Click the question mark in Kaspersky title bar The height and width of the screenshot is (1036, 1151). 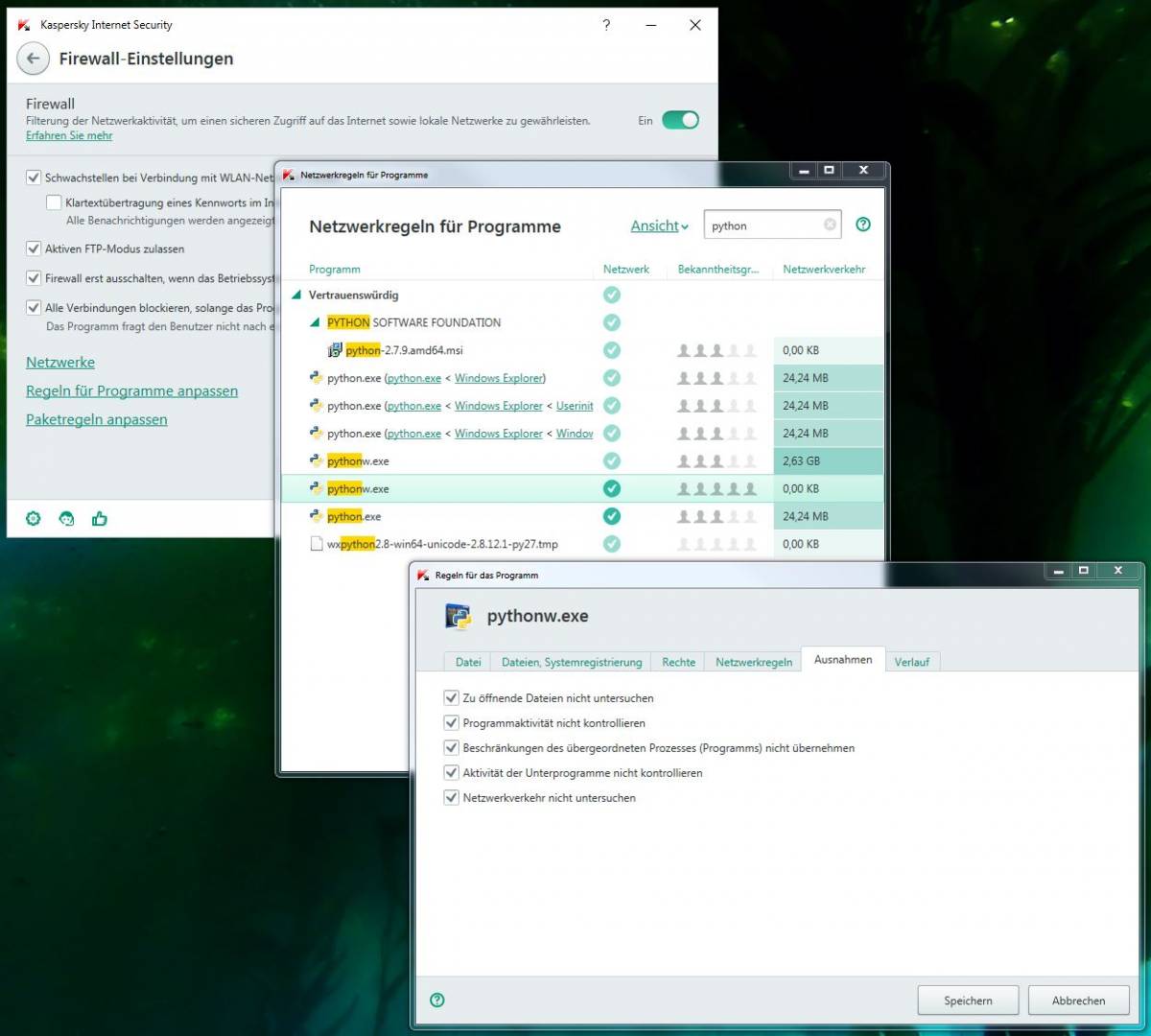click(606, 25)
